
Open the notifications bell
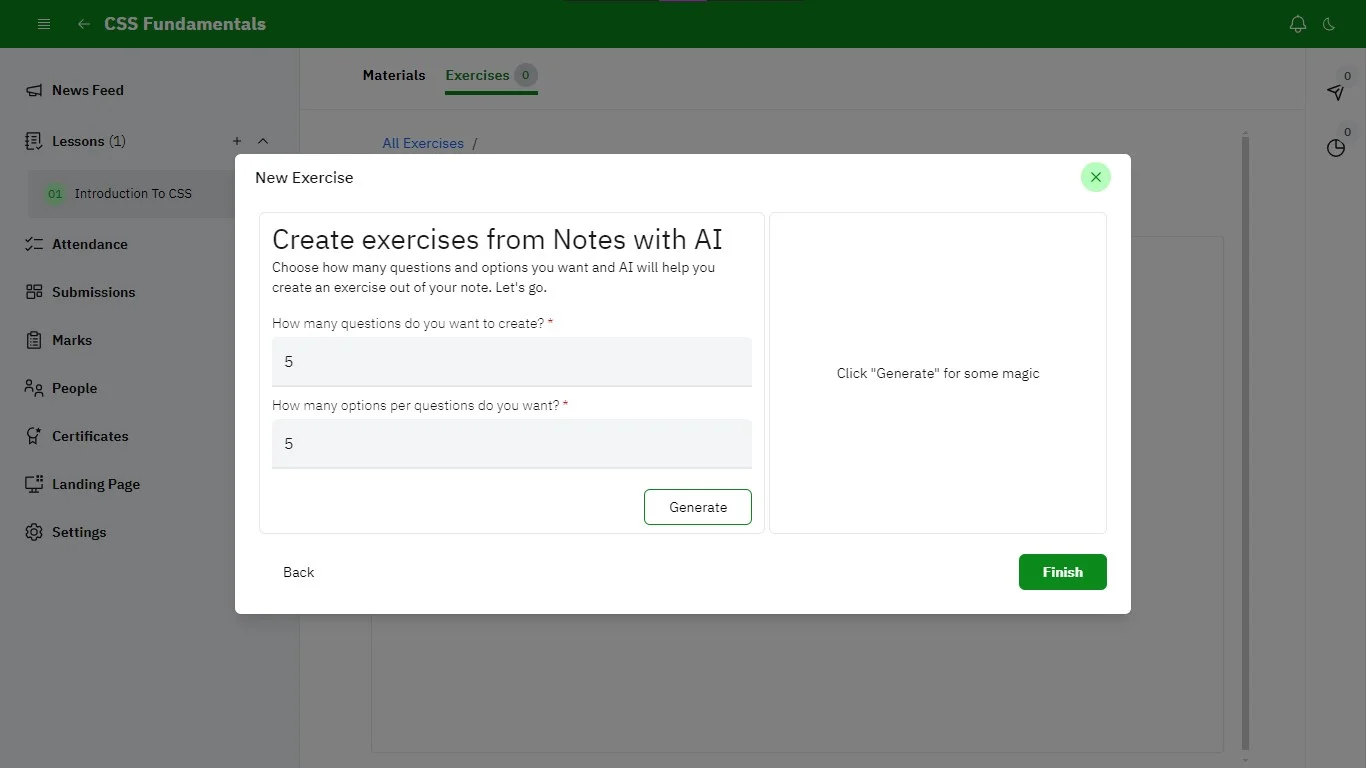(1298, 24)
